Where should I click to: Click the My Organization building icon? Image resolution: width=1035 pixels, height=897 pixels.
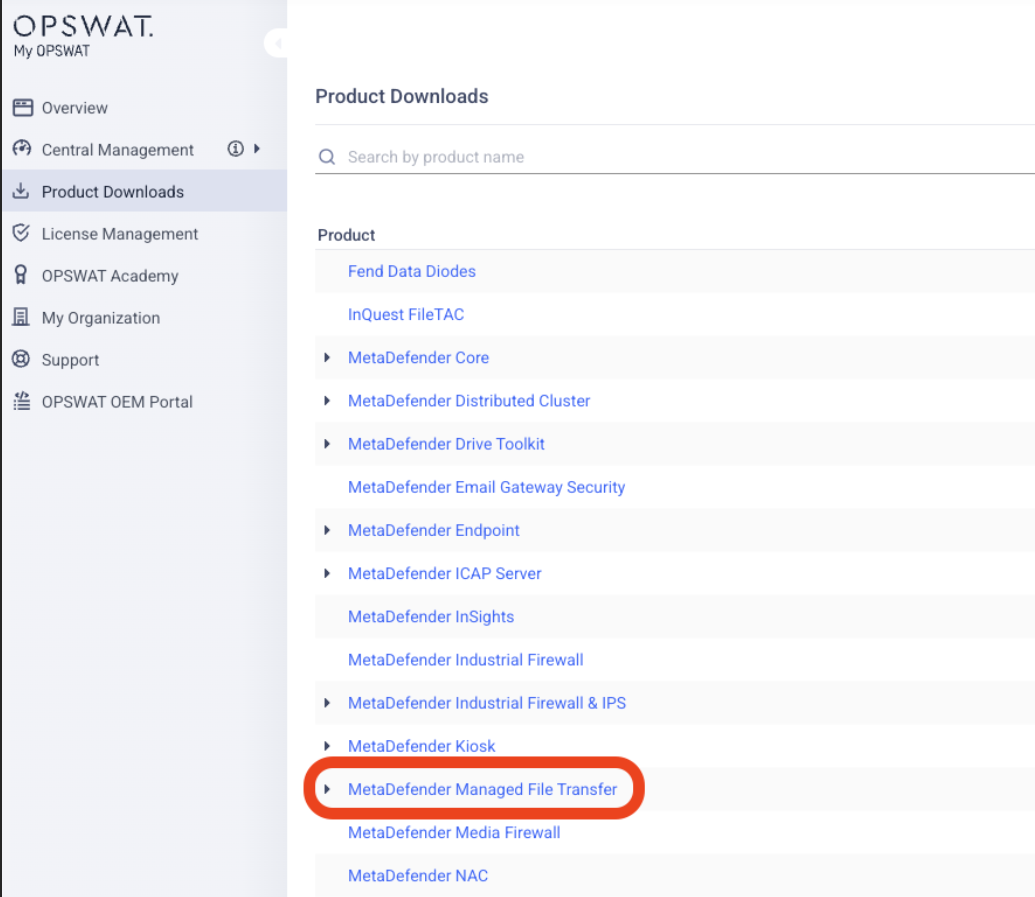tap(22, 317)
